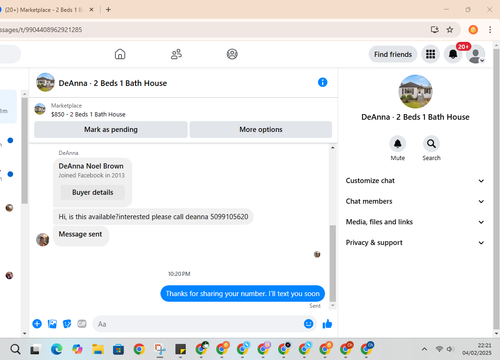Click More options button
500x360 pixels.
pyautogui.click(x=261, y=129)
